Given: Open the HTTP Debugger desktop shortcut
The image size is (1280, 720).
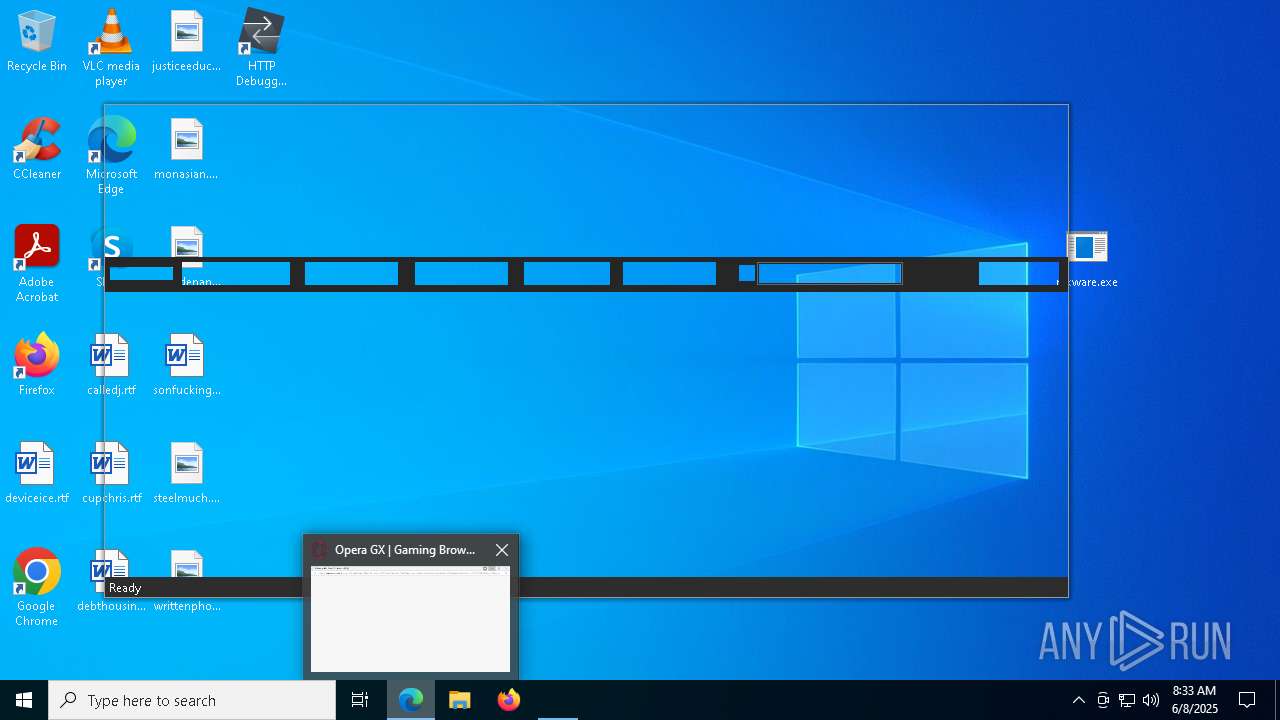Looking at the screenshot, I should click(x=261, y=48).
